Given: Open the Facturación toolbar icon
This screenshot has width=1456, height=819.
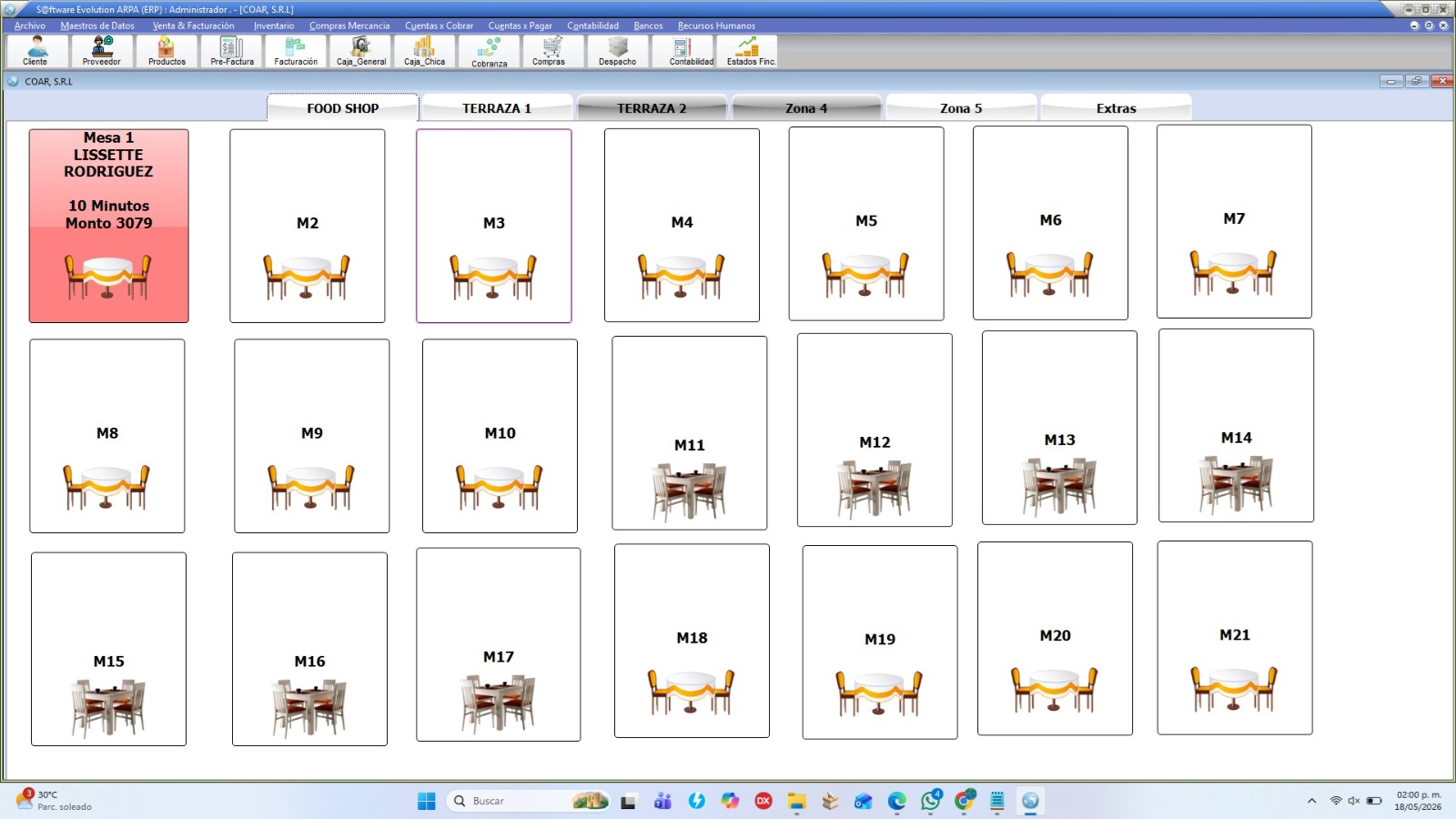Looking at the screenshot, I should [x=296, y=51].
